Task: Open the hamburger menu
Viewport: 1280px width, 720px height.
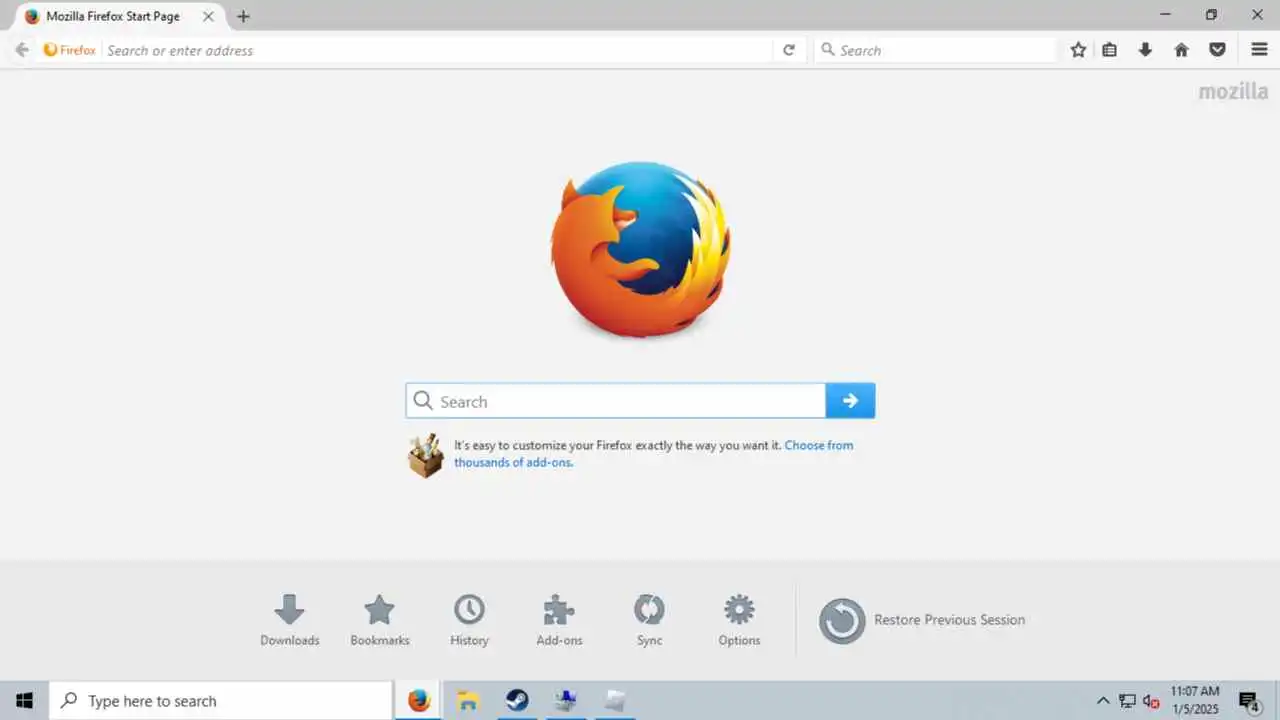Action: click(1259, 50)
